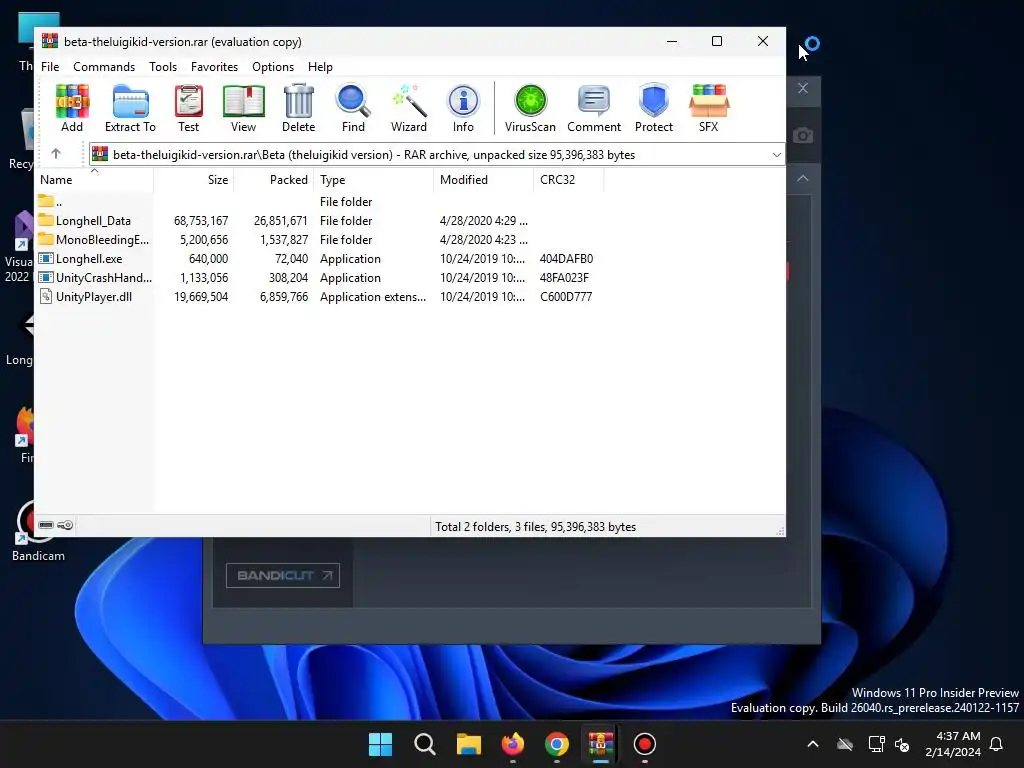Open the File menu

(50, 67)
